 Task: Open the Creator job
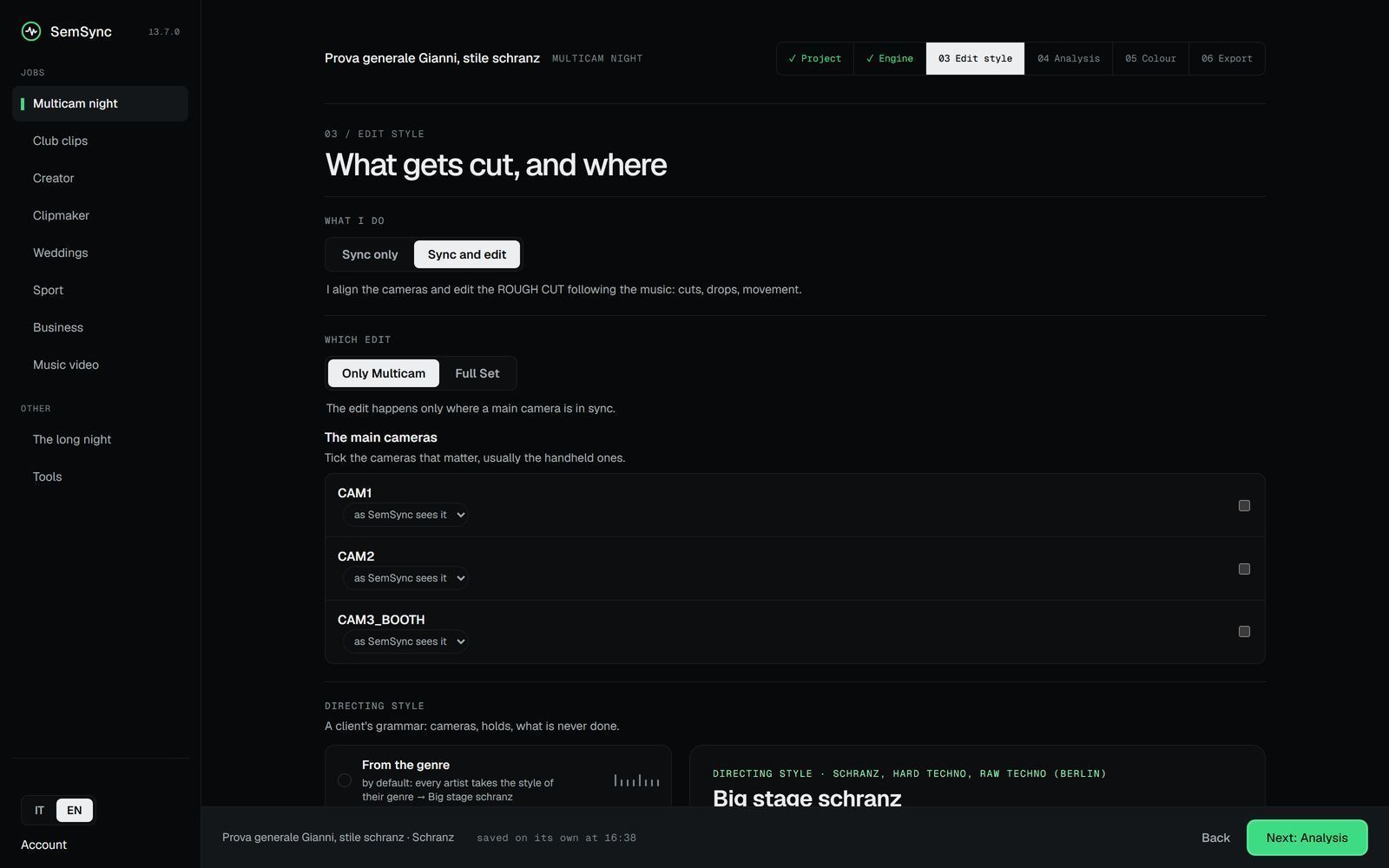point(100,178)
